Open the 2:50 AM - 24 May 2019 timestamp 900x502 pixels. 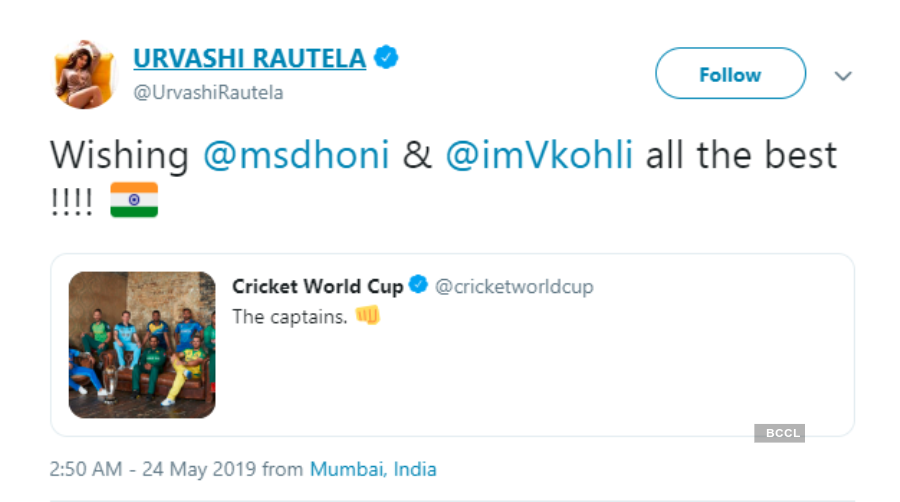click(153, 468)
